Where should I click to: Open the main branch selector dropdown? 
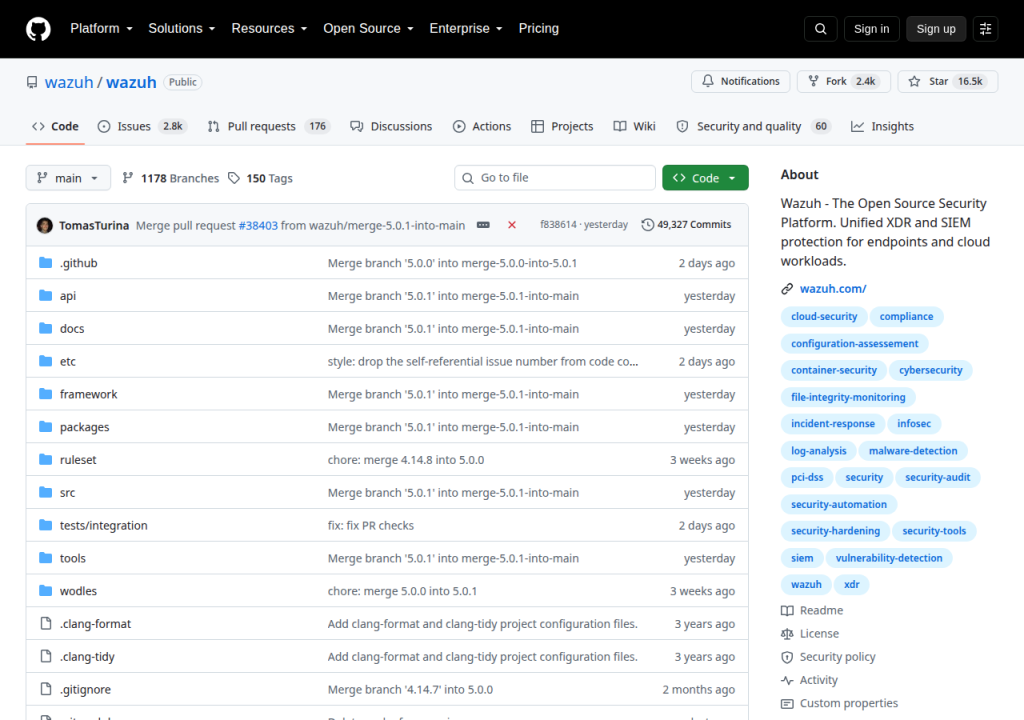(x=68, y=178)
